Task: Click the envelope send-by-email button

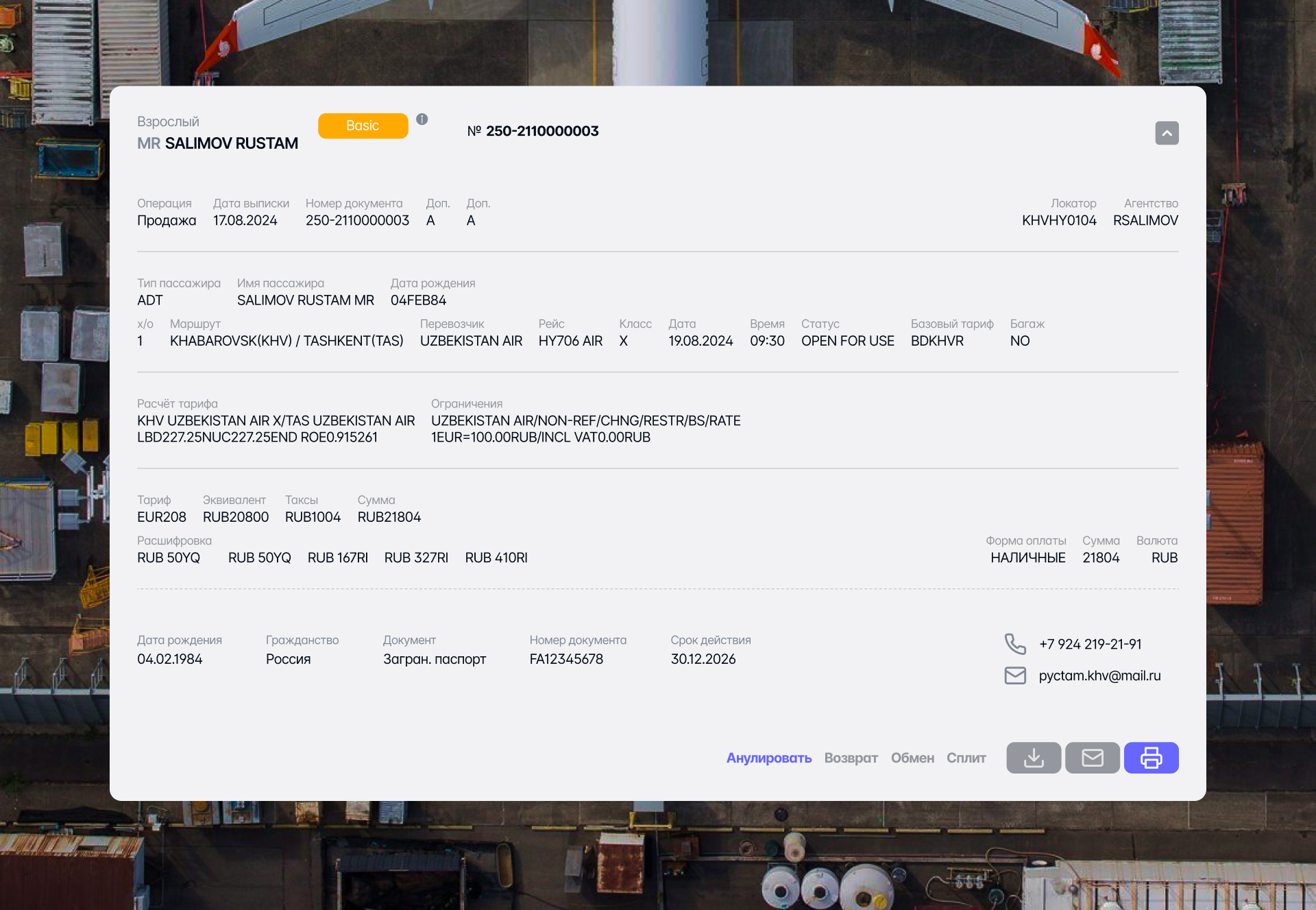Action: point(1093,758)
